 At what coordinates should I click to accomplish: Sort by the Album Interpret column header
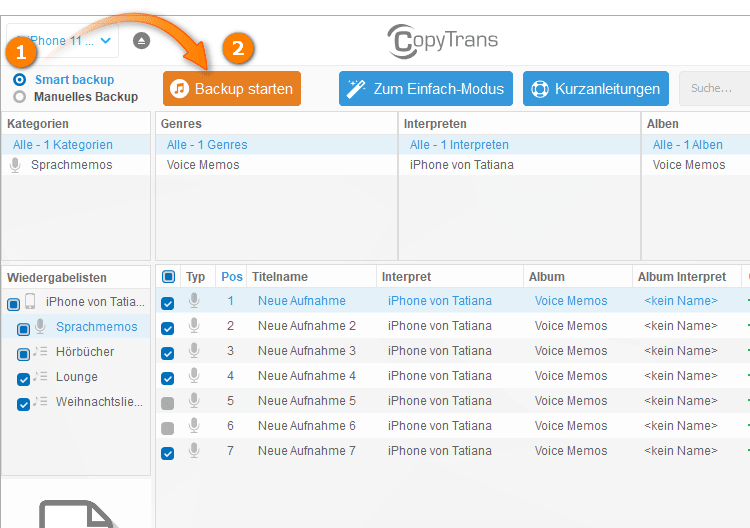(687, 276)
